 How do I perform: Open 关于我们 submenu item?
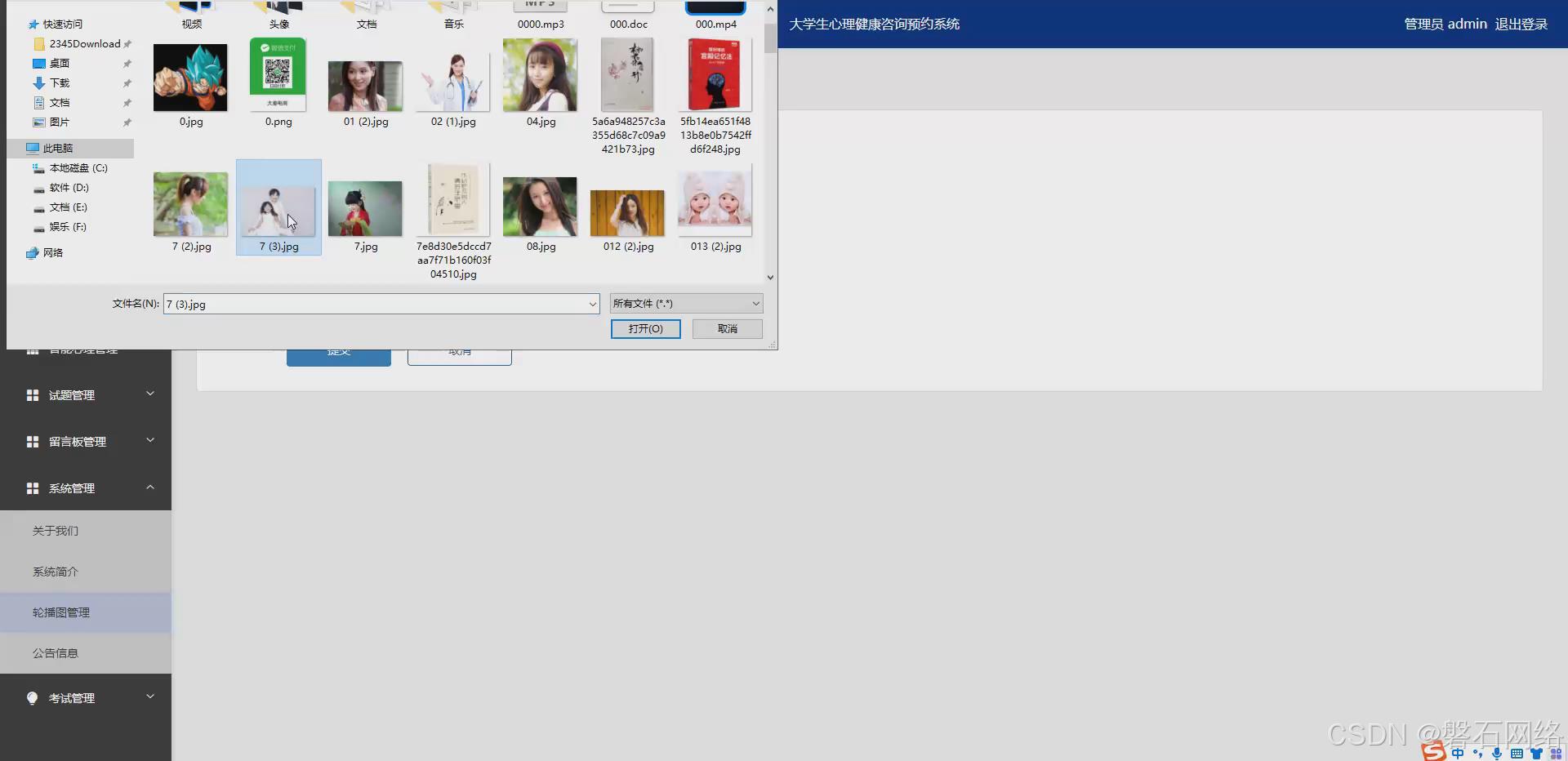pos(86,531)
